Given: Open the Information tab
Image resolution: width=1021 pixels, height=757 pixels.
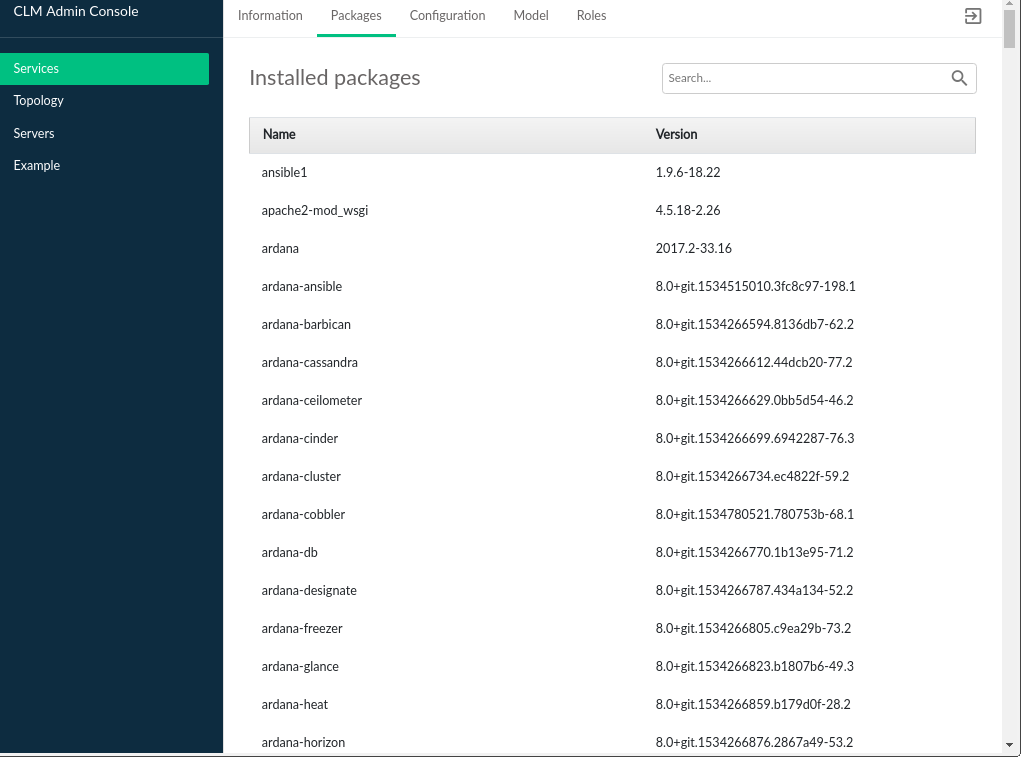Looking at the screenshot, I should pyautogui.click(x=270, y=16).
